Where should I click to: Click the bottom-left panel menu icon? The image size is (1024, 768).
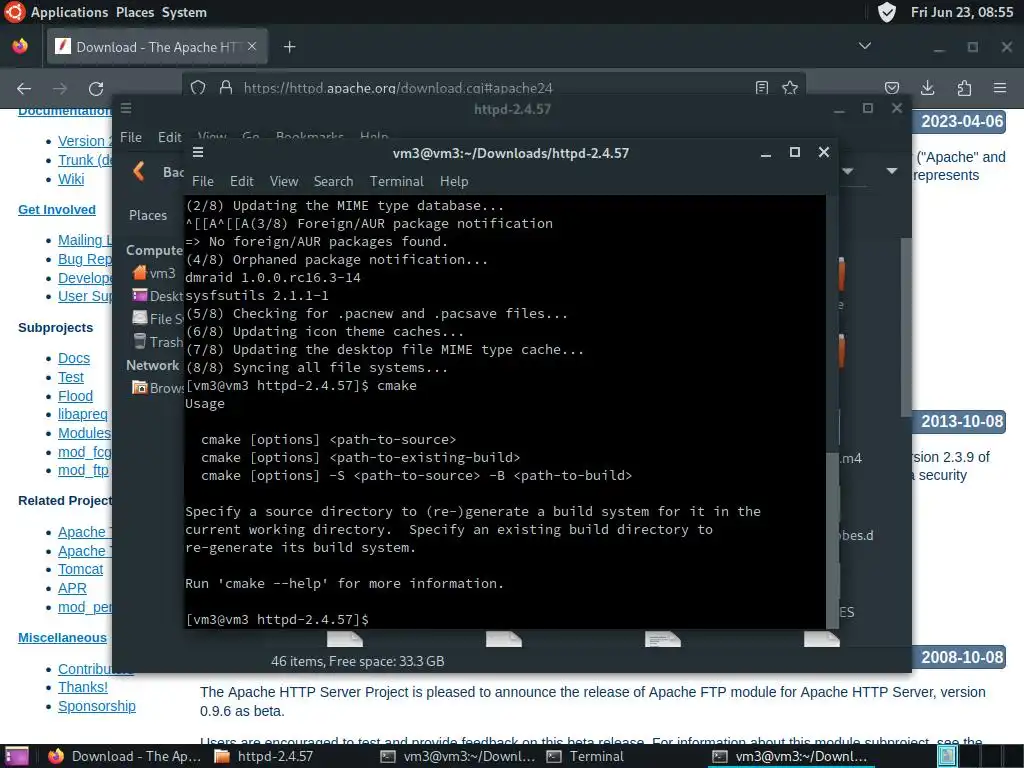click(x=16, y=756)
